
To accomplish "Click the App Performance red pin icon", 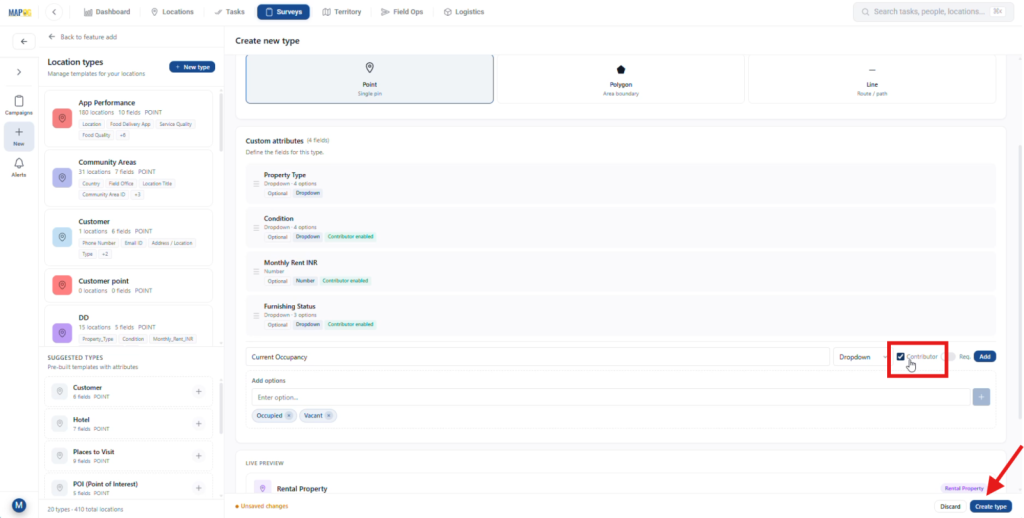I will point(62,118).
